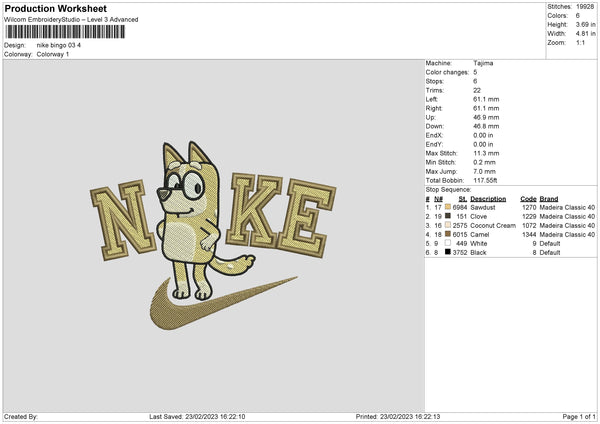Screen dimensions: 600x424
Task: Click the Sawdust color swatch
Action: click(x=448, y=207)
